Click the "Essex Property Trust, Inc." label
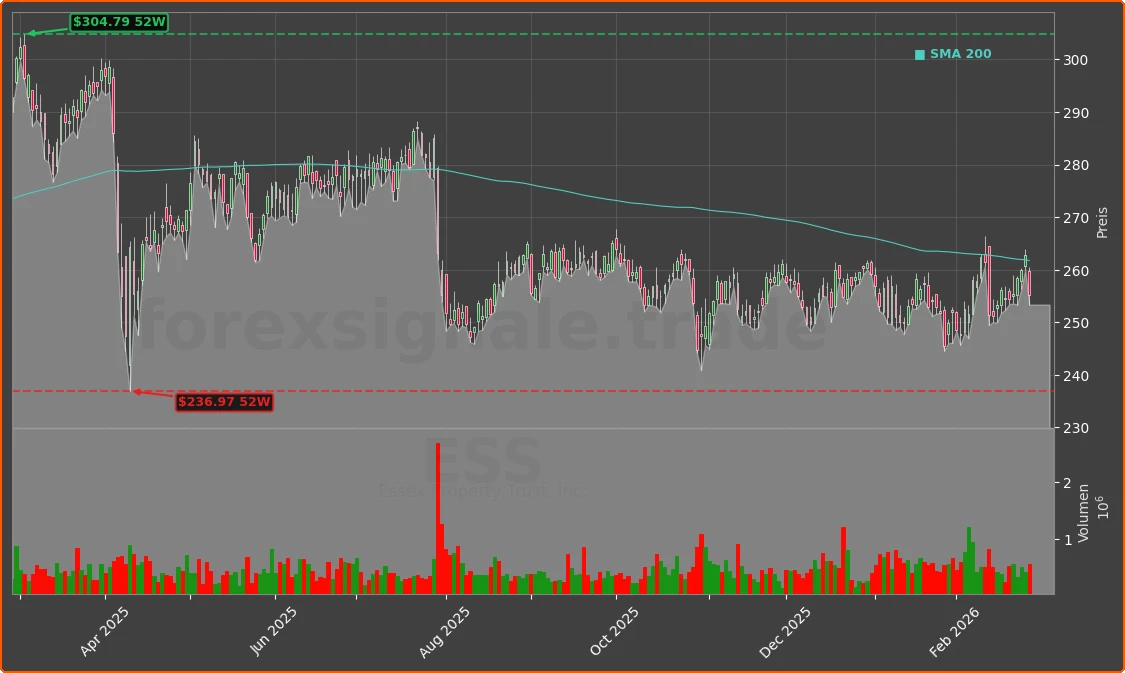Screen dimensions: 1125x673 click(483, 491)
